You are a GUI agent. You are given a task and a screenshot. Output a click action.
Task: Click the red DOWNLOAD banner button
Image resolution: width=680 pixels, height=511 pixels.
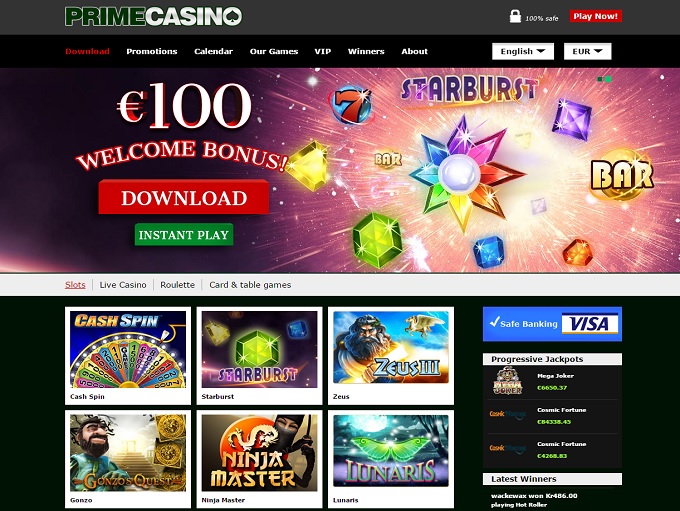(184, 197)
